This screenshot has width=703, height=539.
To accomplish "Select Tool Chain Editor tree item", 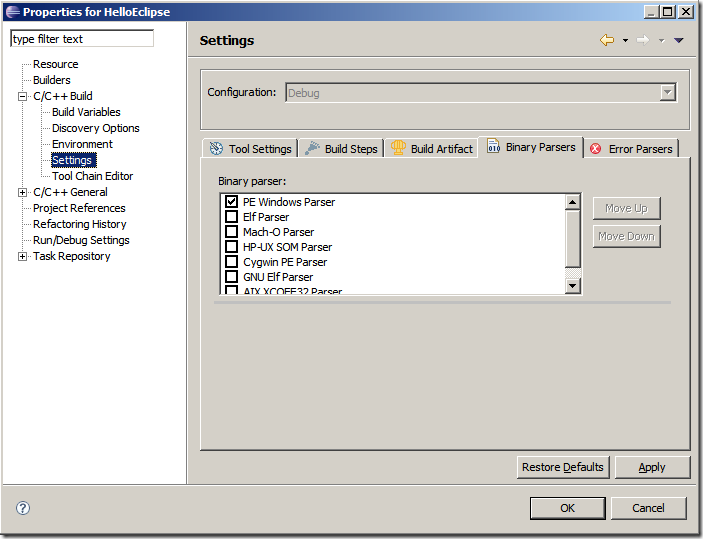I will (92, 176).
